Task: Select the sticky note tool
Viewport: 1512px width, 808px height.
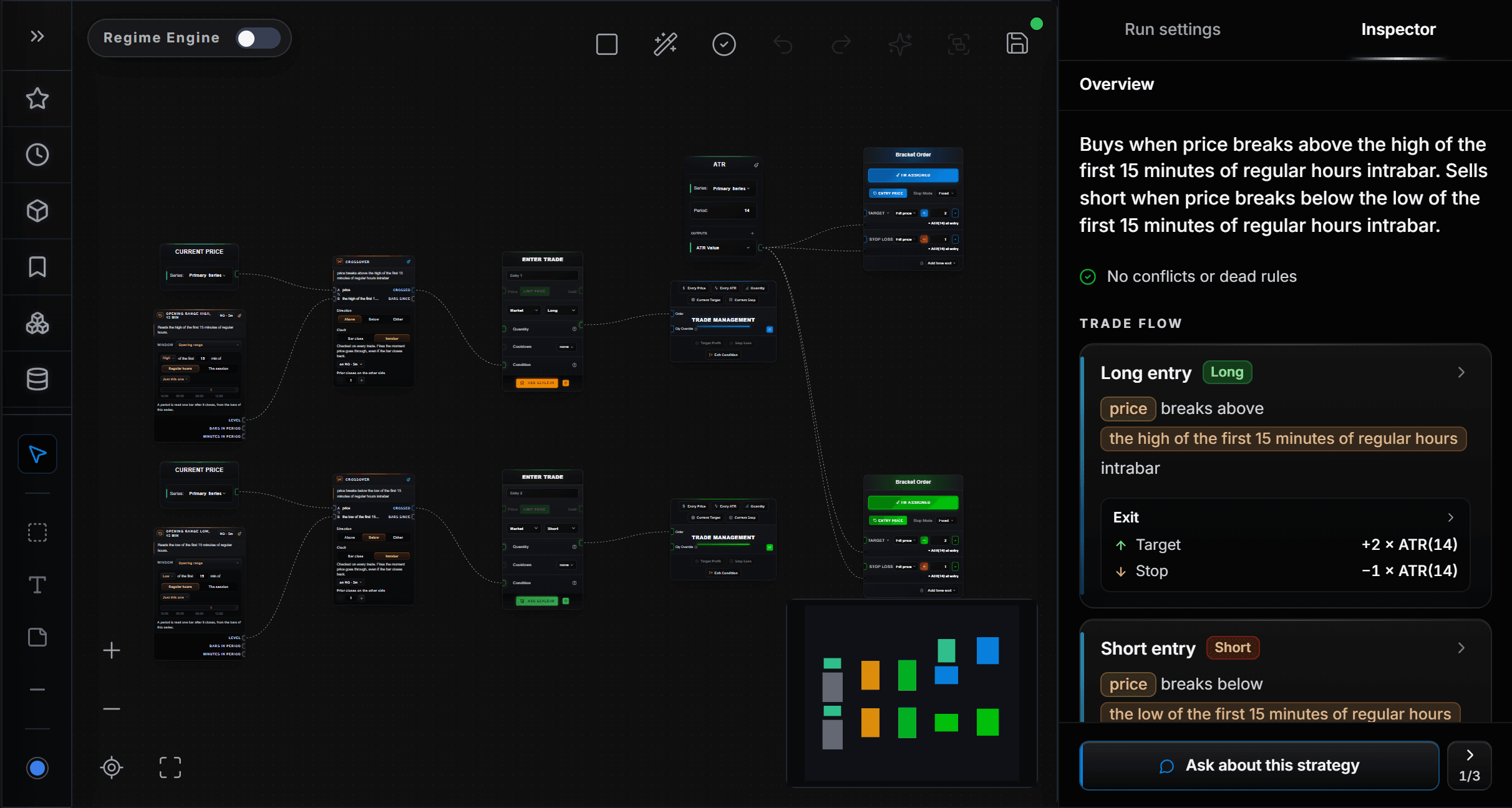Action: 37,637
